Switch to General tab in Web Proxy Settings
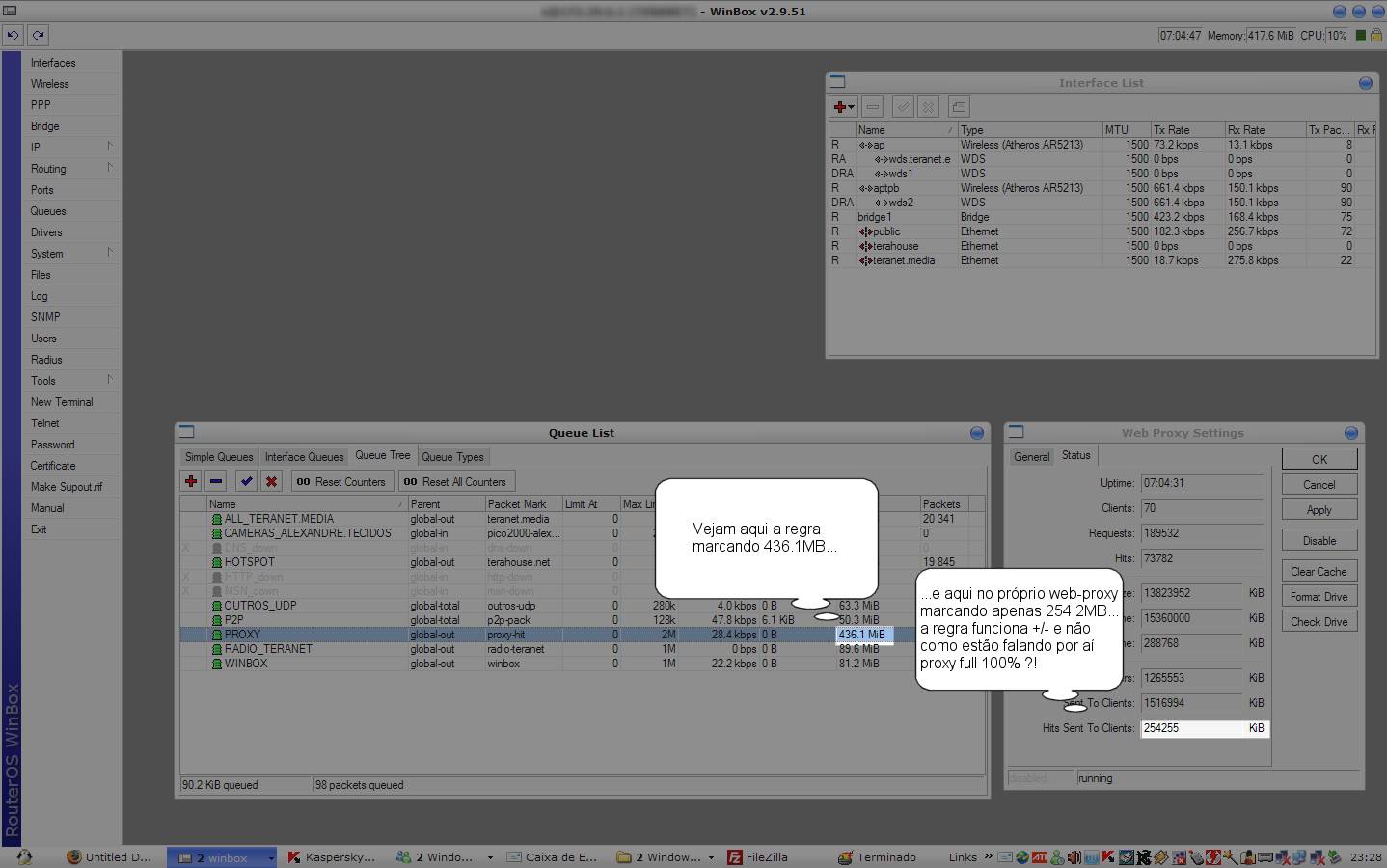 coord(1031,457)
